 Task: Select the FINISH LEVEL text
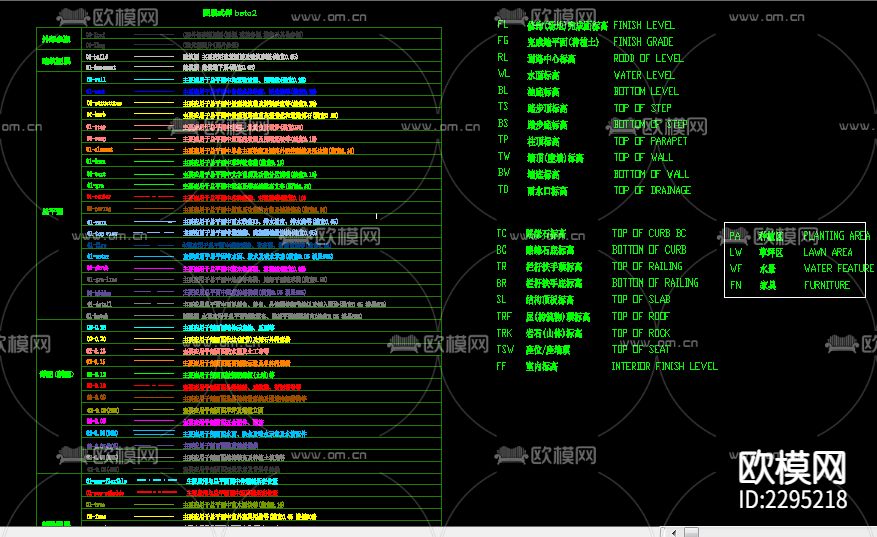[x=644, y=25]
